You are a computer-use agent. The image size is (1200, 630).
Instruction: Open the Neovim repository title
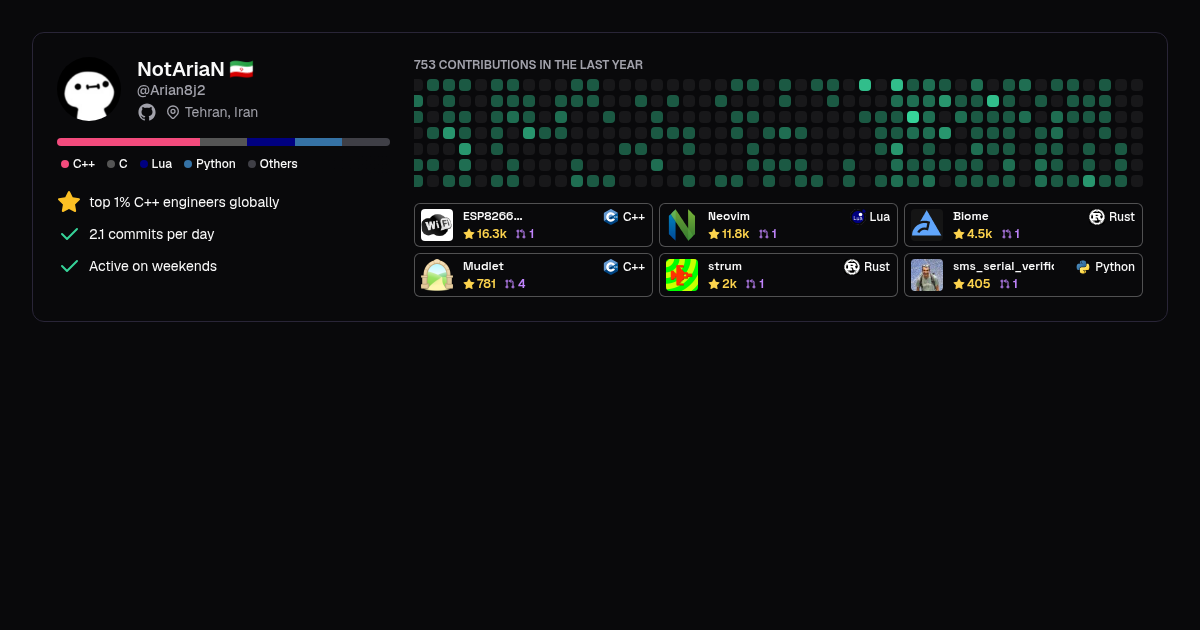click(x=729, y=216)
